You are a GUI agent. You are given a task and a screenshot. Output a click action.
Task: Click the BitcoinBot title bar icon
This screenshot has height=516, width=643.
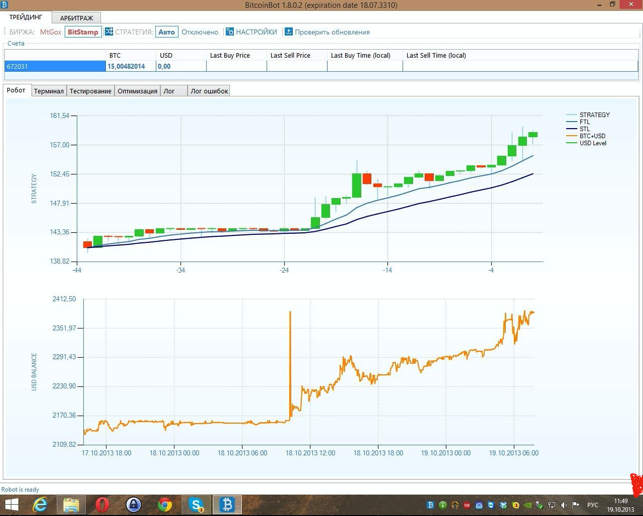[4, 5]
